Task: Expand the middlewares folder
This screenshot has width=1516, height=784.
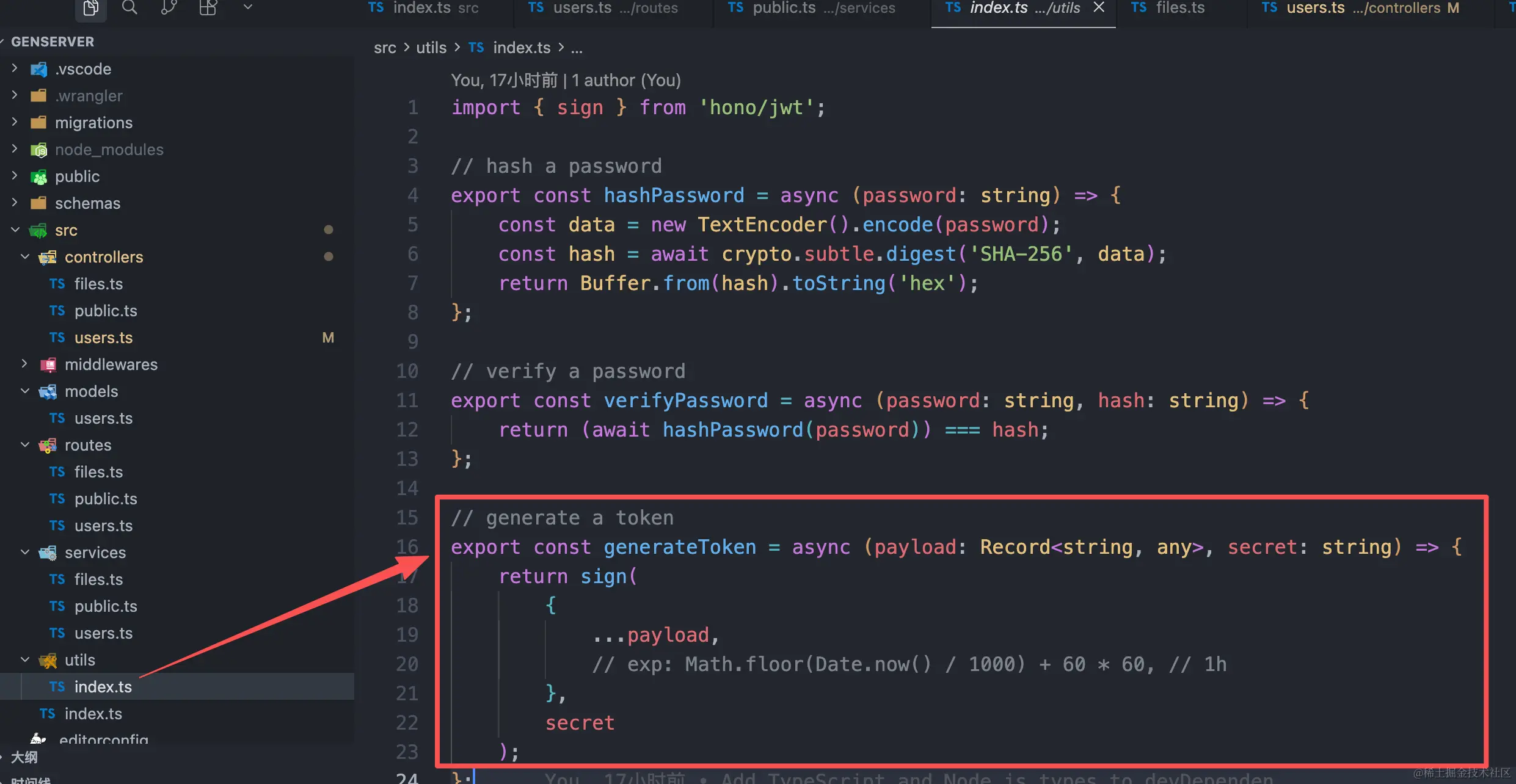Action: pos(25,365)
